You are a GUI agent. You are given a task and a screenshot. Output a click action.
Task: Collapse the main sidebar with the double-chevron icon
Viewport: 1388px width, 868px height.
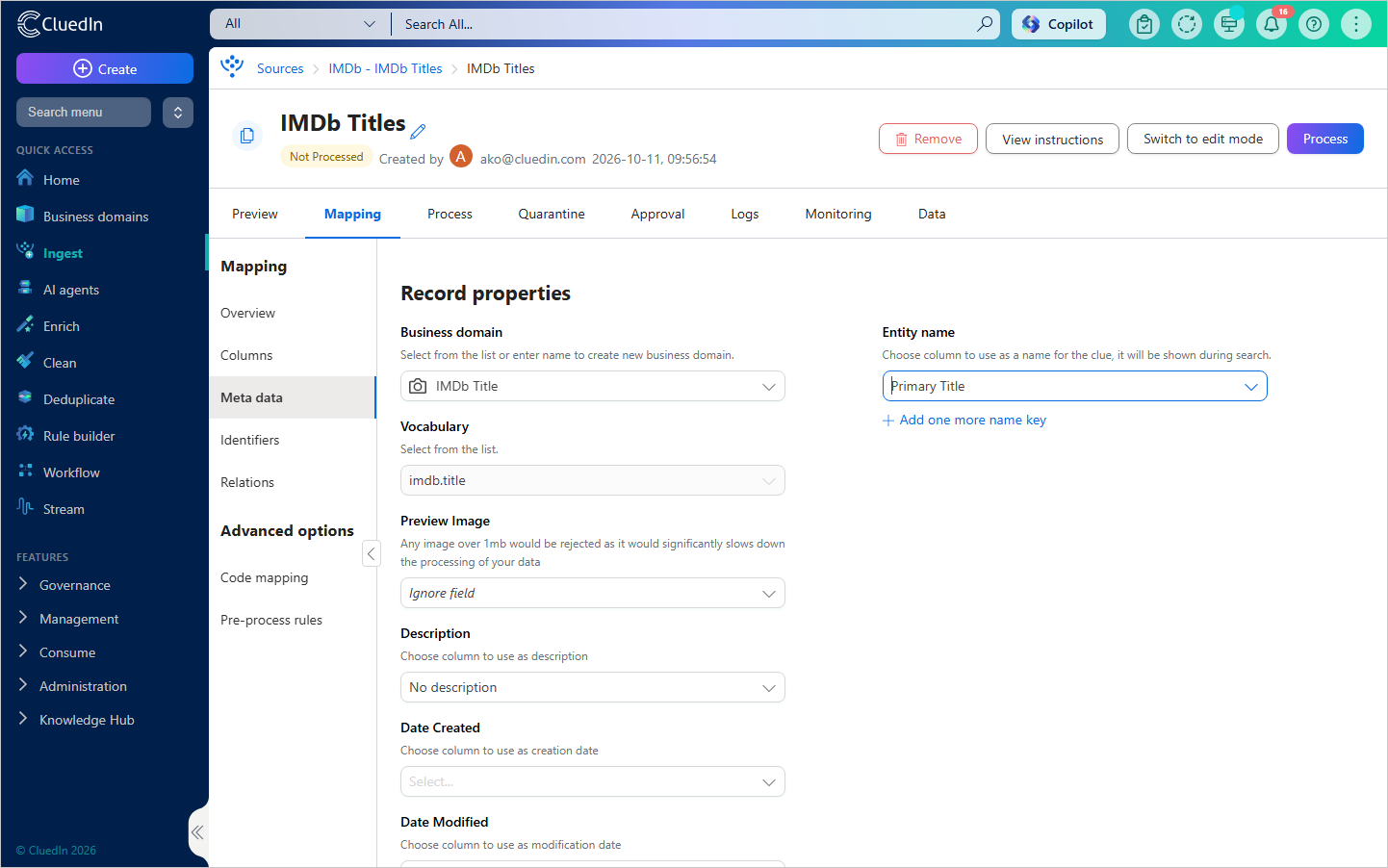coord(197,832)
